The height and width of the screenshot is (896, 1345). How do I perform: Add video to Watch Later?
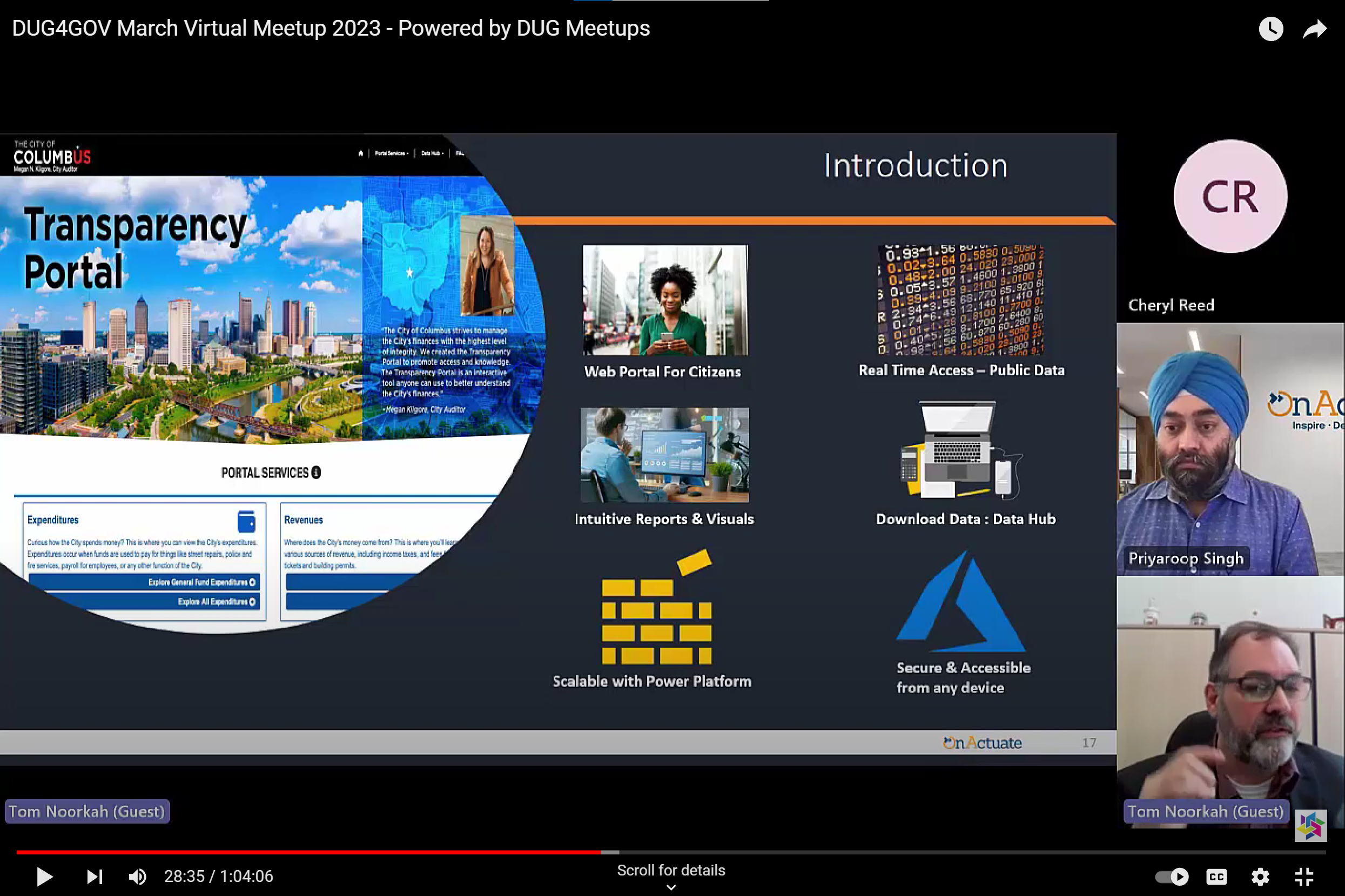[1270, 29]
